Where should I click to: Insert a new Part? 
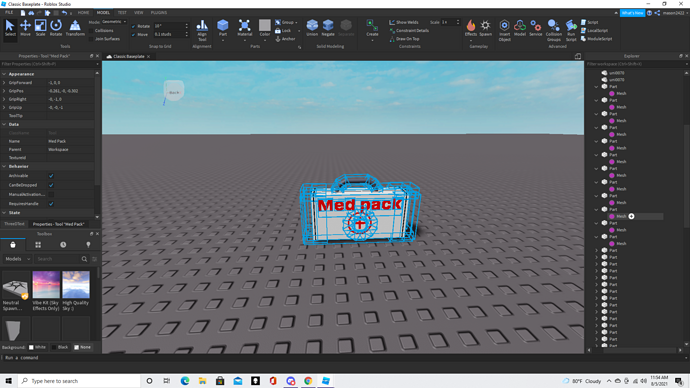[x=223, y=28]
